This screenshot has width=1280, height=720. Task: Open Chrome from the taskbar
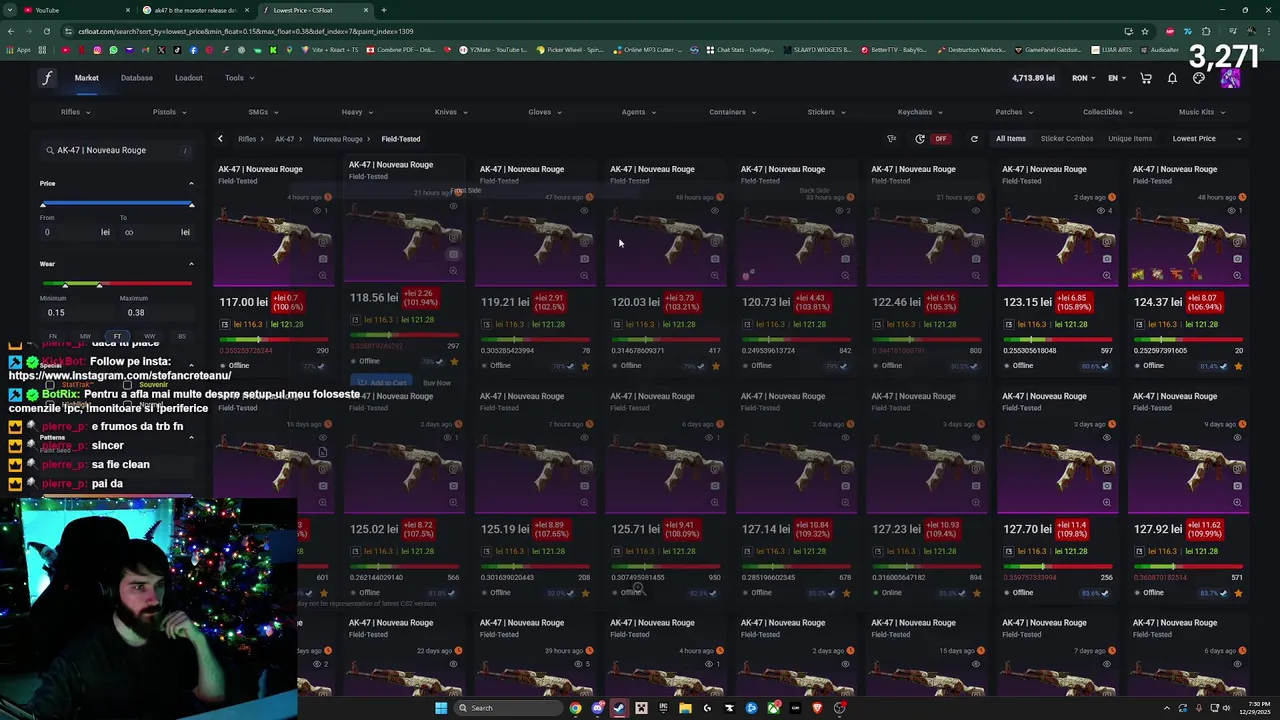pyautogui.click(x=575, y=708)
